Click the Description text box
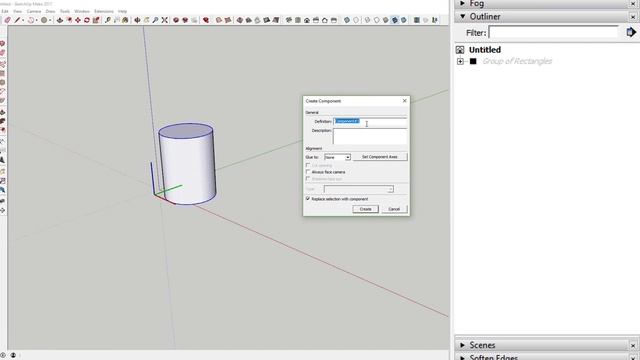 [x=370, y=136]
